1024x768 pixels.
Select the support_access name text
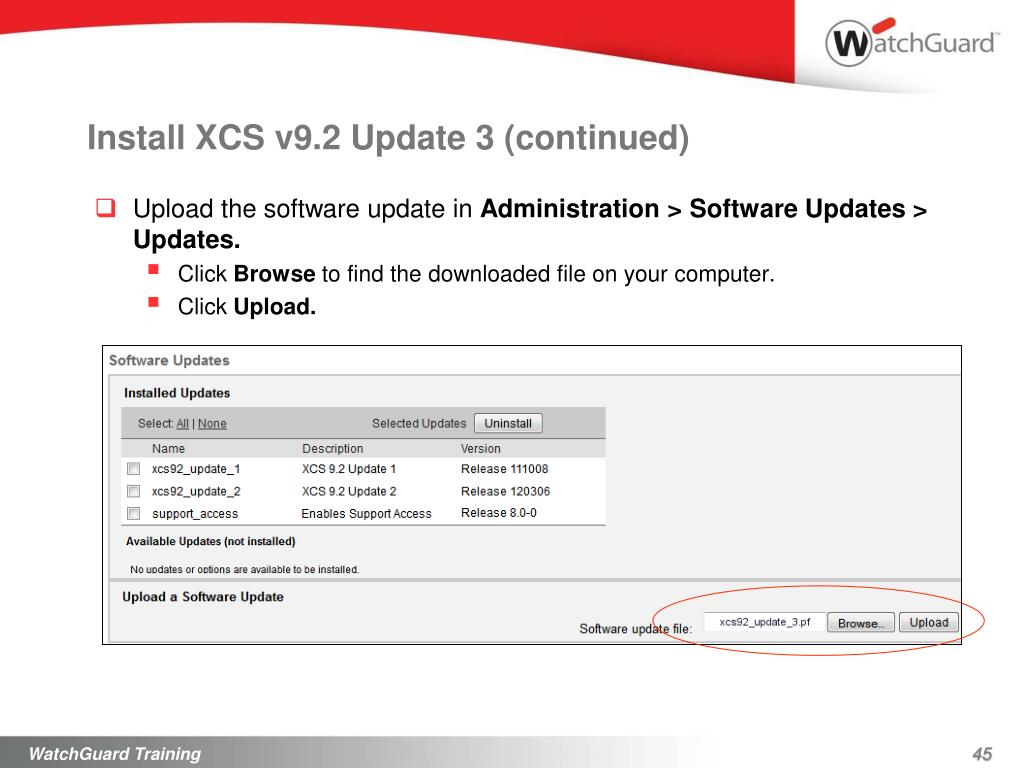tap(195, 514)
